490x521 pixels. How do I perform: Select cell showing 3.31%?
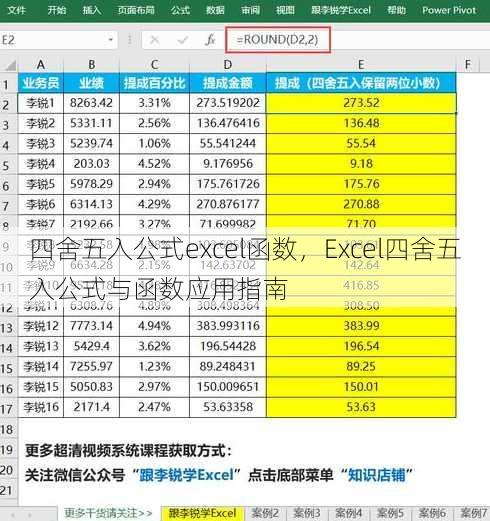point(154,103)
